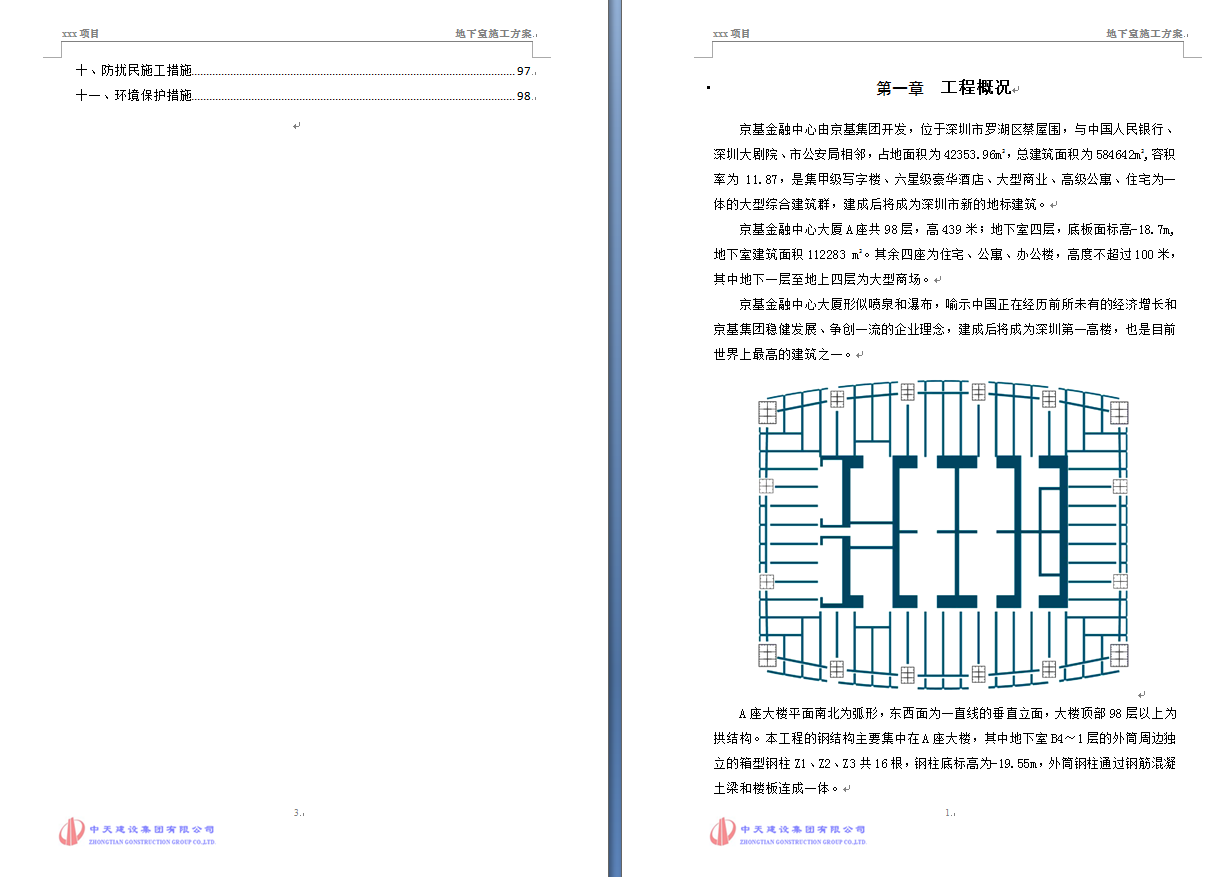Click the line starting "京基金融中心由京基集团开发"

point(957,129)
